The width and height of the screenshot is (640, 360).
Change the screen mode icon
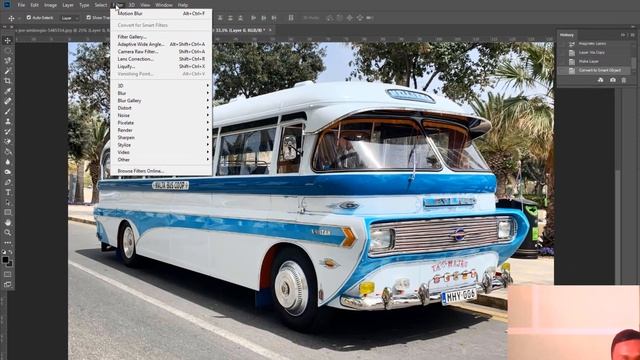(x=8, y=284)
